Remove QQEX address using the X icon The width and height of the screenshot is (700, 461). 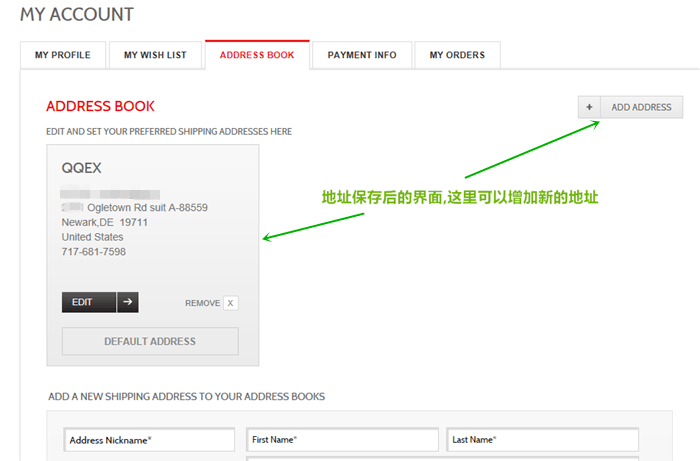pyautogui.click(x=230, y=303)
